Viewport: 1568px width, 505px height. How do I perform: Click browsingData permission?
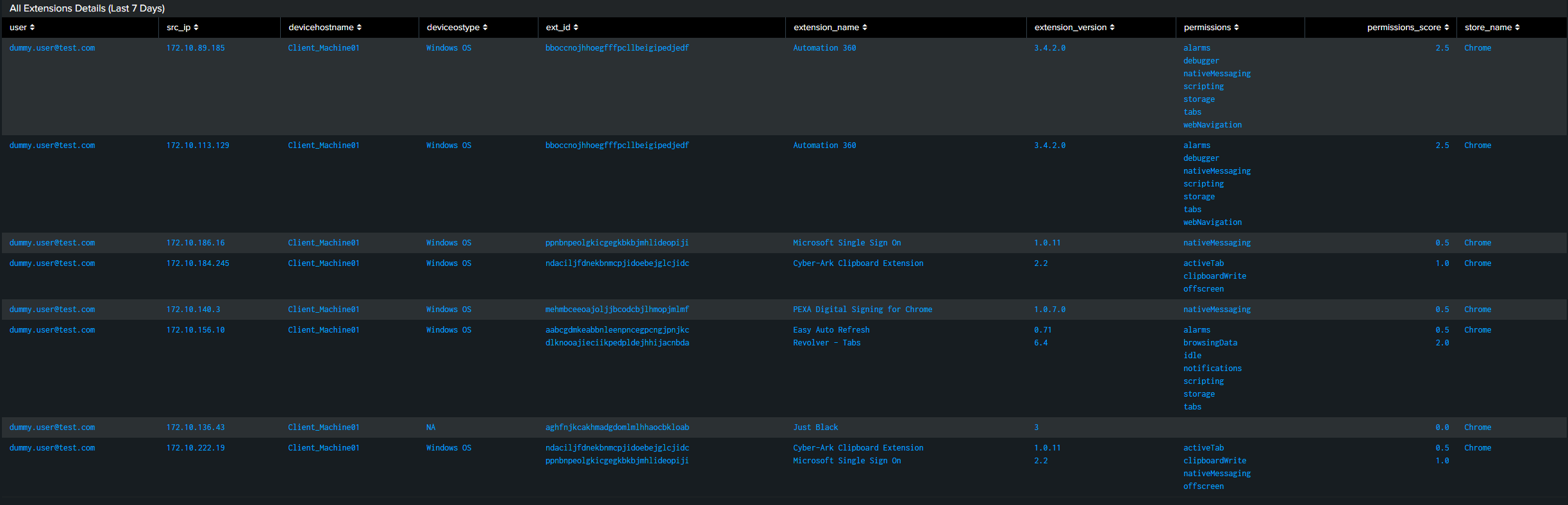tap(1210, 343)
